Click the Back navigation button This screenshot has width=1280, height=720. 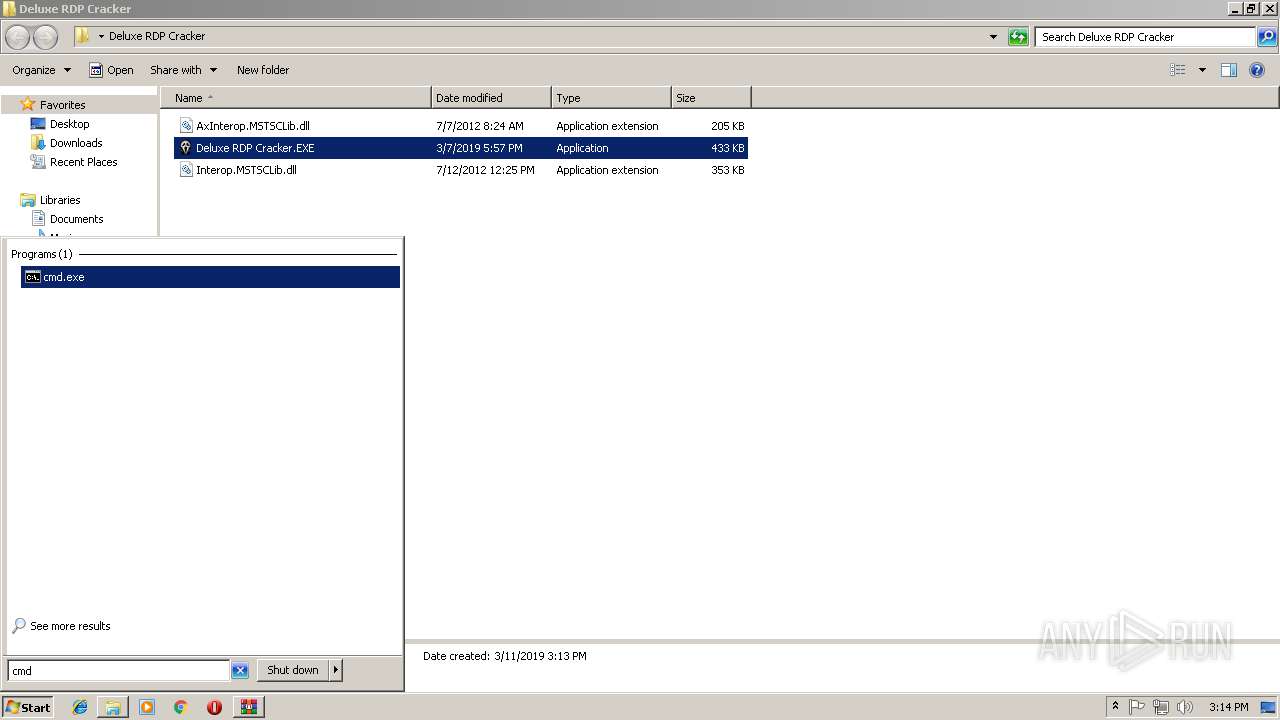[17, 37]
